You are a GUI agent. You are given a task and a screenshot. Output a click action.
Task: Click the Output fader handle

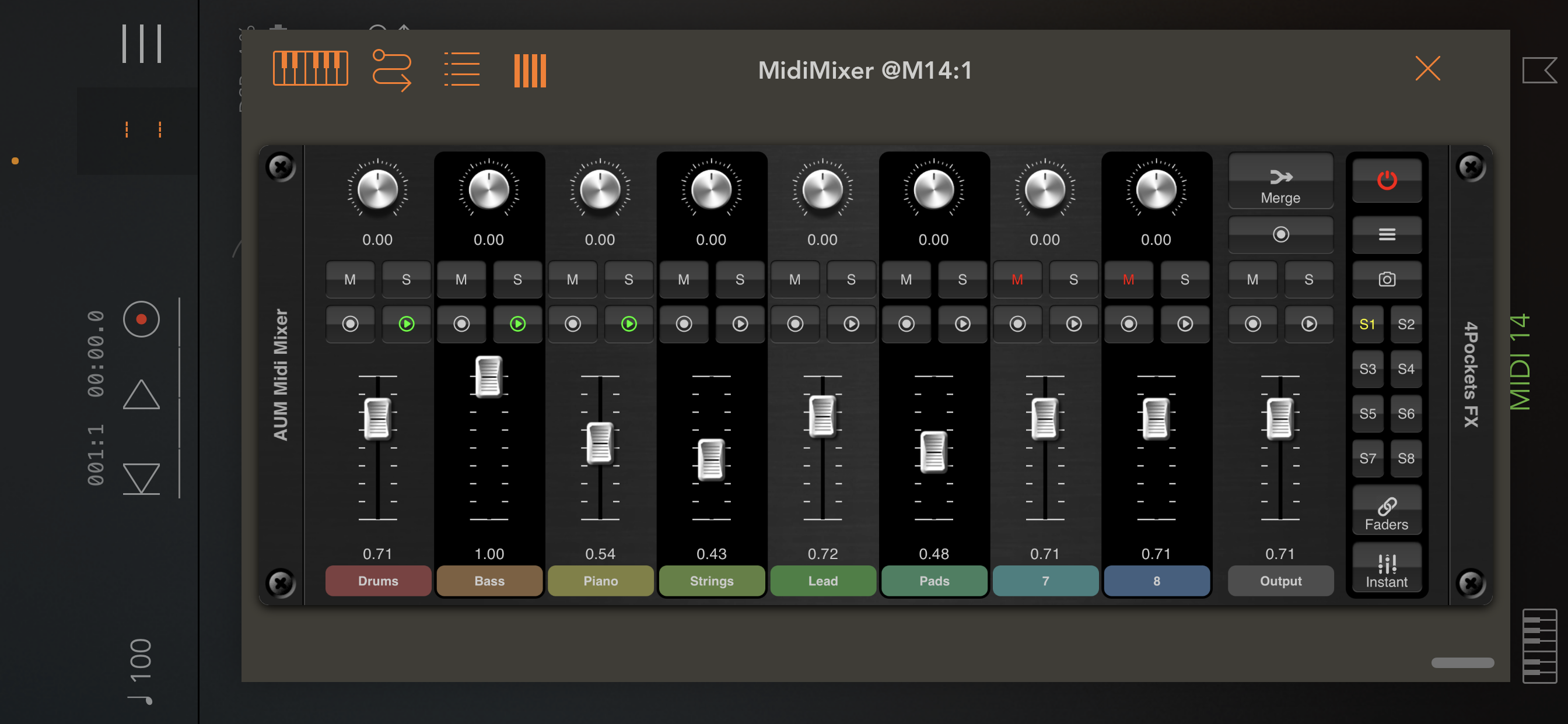pyautogui.click(x=1280, y=418)
